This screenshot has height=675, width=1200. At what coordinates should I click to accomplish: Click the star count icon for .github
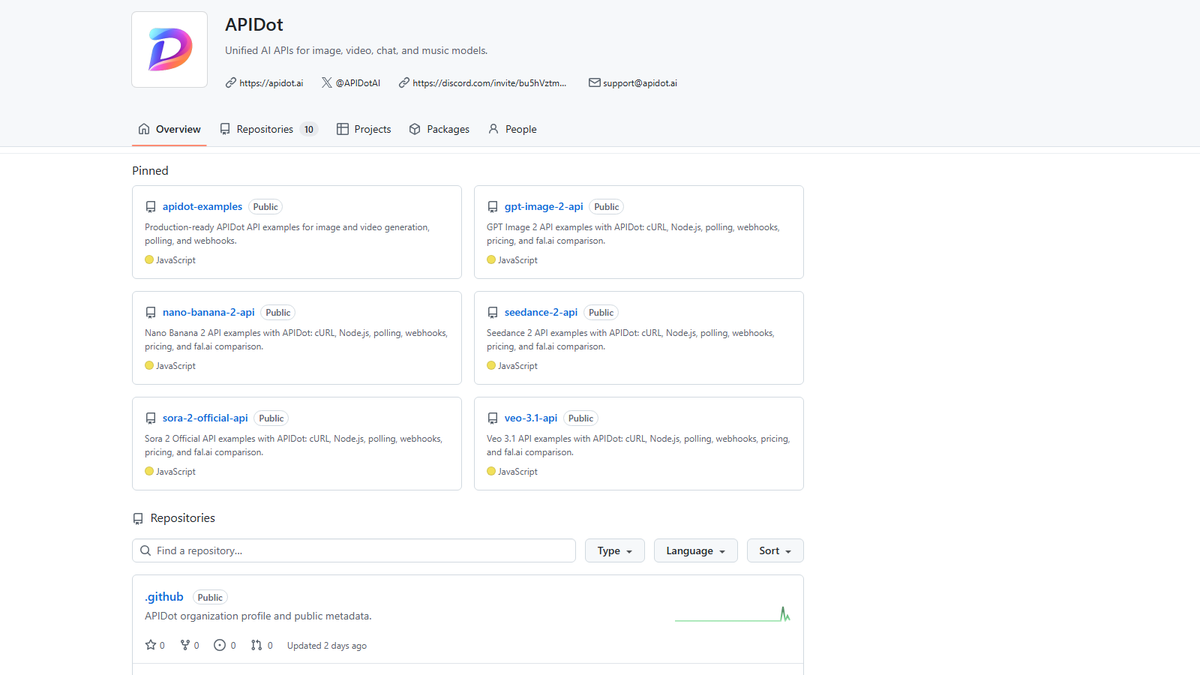click(151, 646)
